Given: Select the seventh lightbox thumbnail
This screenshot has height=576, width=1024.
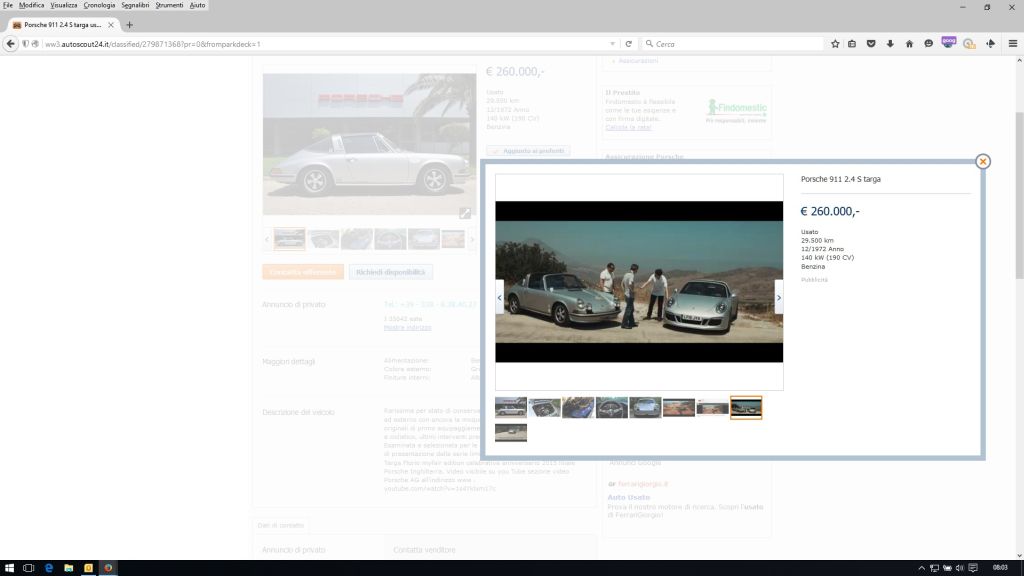Looking at the screenshot, I should tap(712, 408).
